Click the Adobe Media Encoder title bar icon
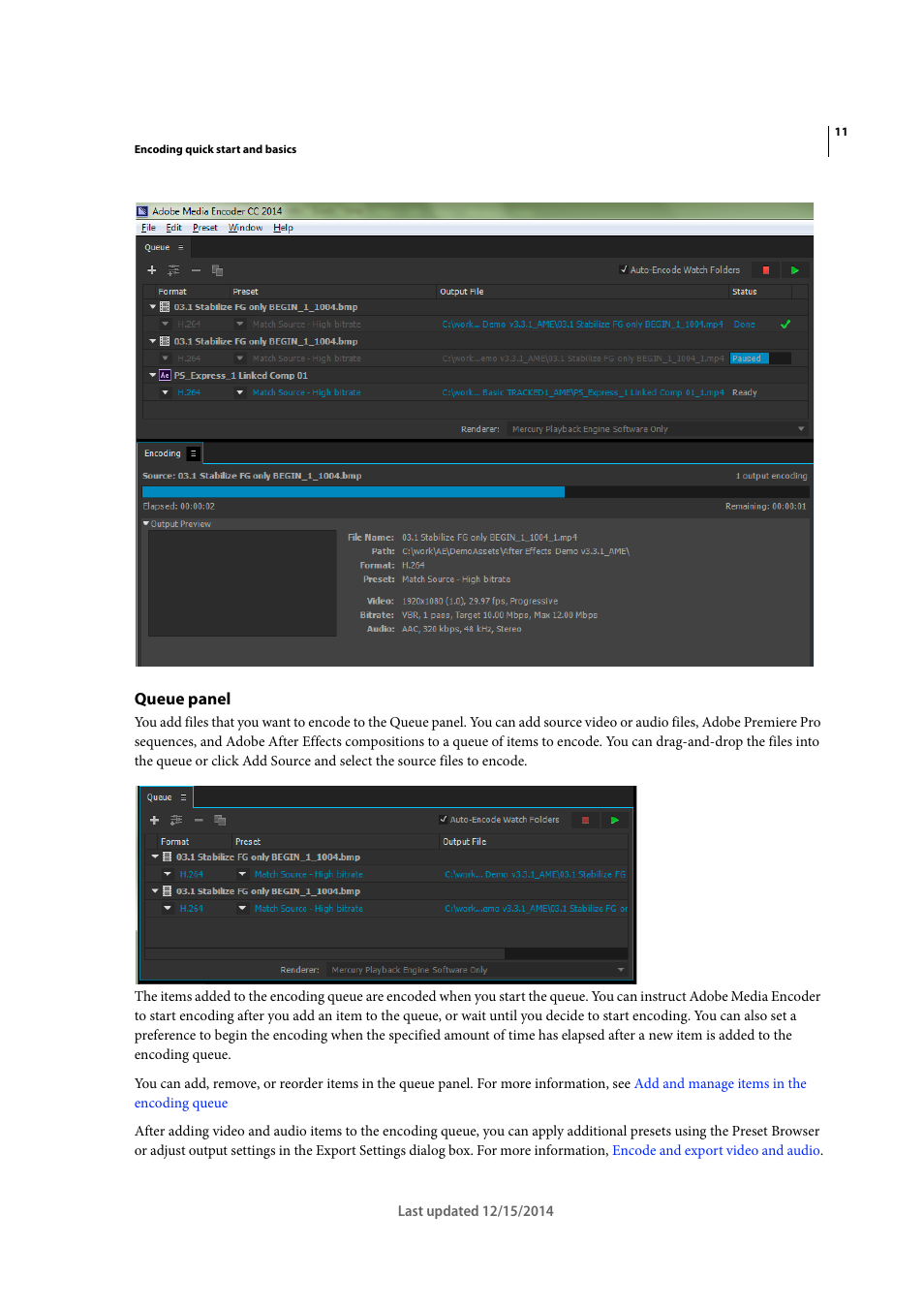Screen dimensions: 924x1308 (x=142, y=211)
